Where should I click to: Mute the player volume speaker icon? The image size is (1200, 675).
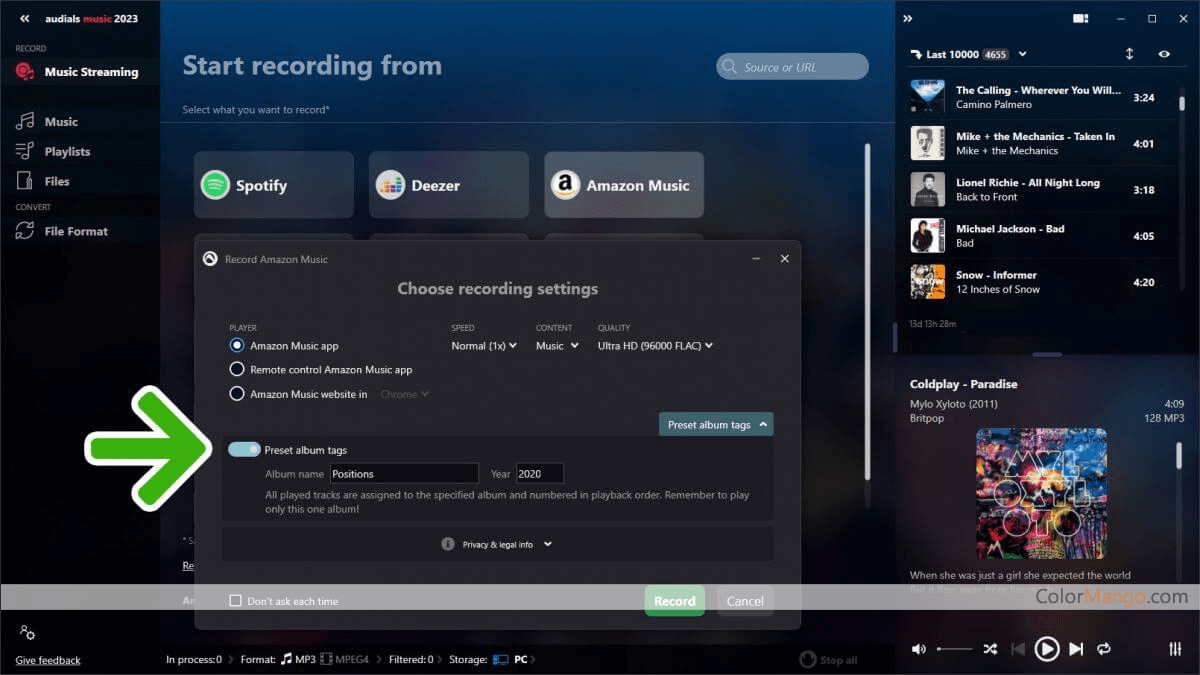919,649
